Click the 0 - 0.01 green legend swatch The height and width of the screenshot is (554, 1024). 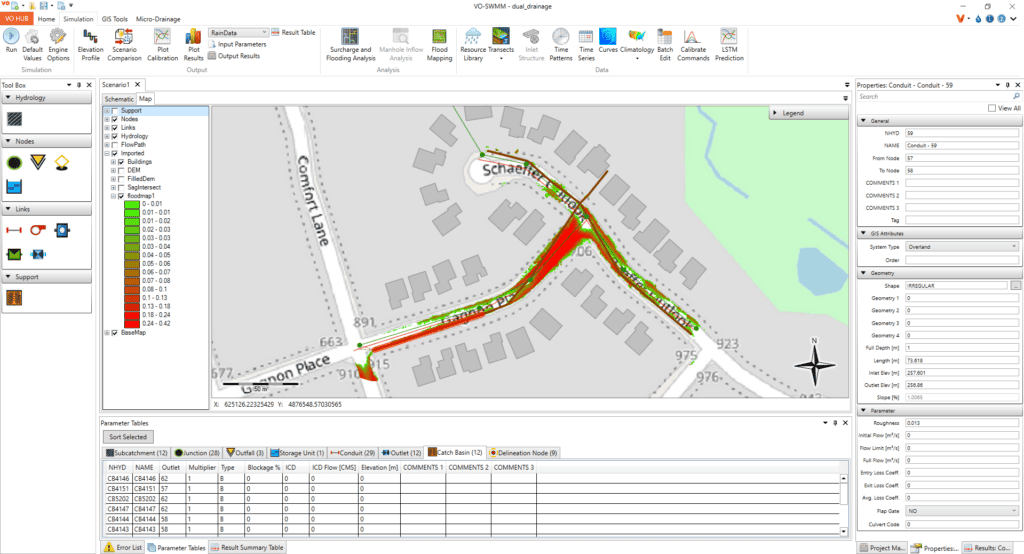[x=132, y=204]
